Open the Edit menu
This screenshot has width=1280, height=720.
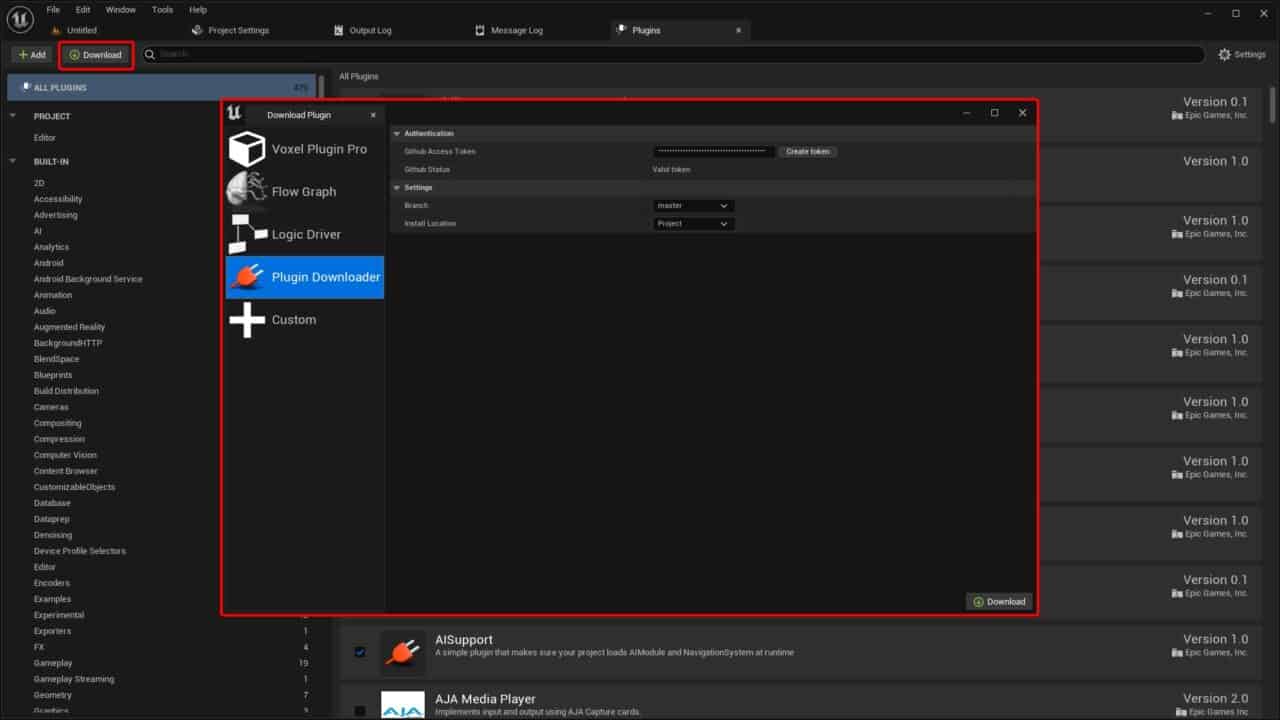83,9
